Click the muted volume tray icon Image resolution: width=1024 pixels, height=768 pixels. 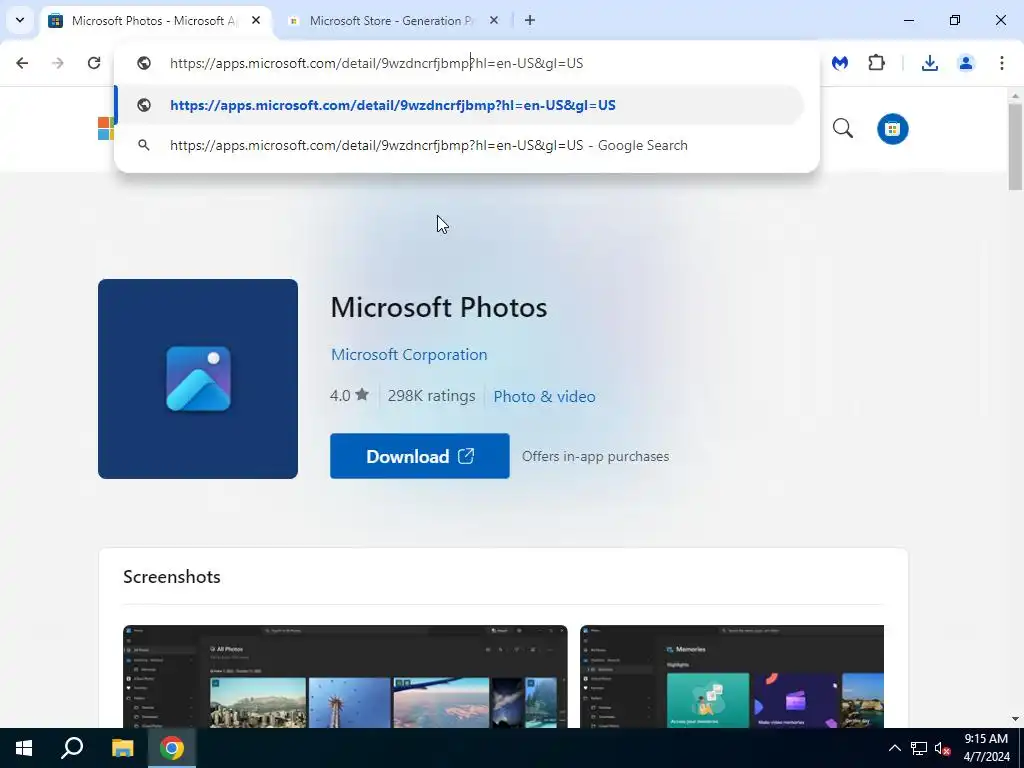pyautogui.click(x=942, y=748)
